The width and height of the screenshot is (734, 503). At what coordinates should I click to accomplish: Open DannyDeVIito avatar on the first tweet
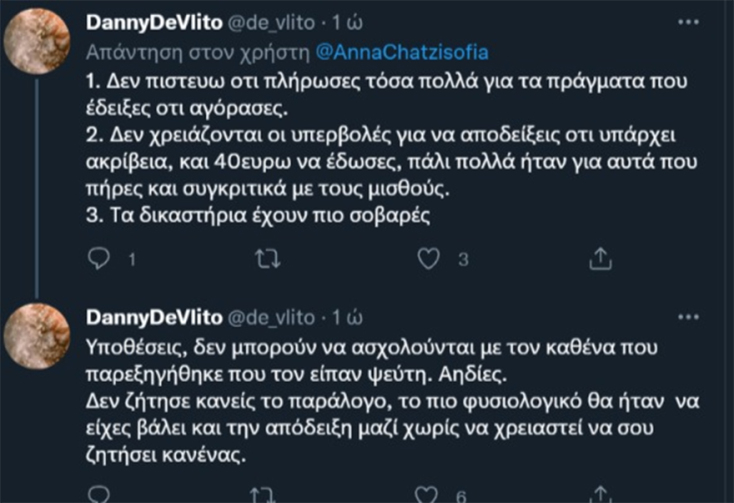pos(37,42)
